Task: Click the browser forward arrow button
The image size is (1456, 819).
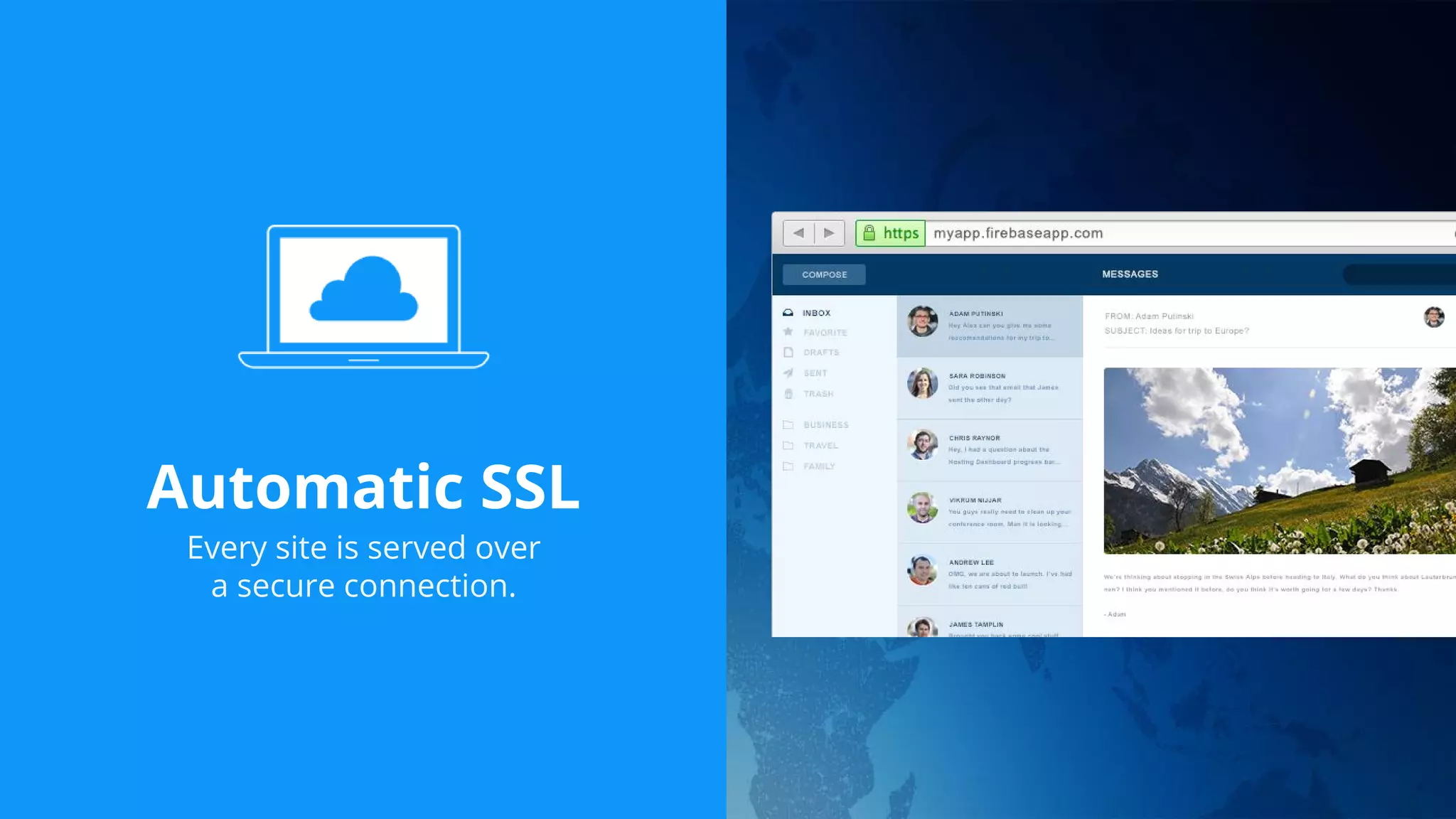Action: click(829, 233)
